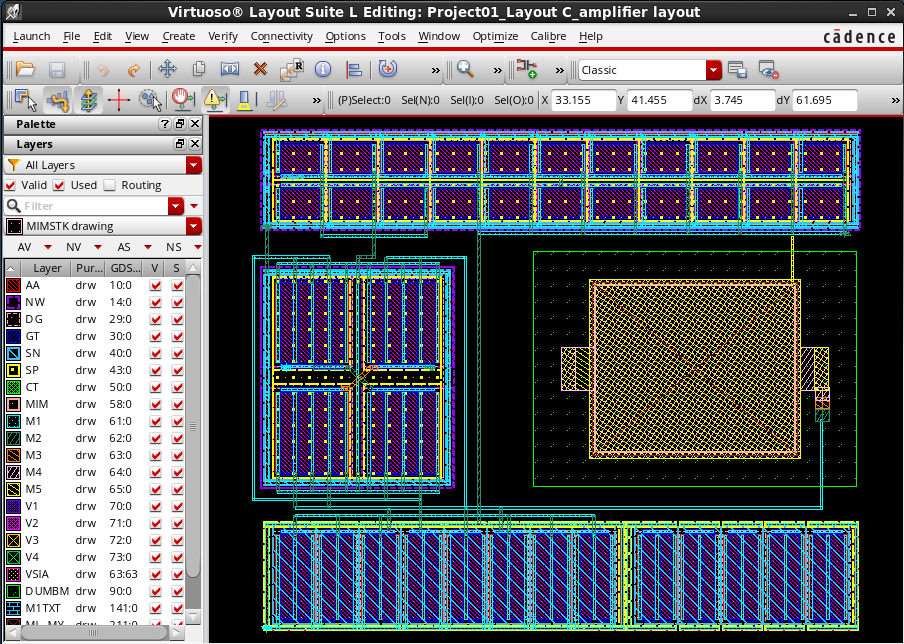Open the All Layers dropdown

click(x=194, y=165)
